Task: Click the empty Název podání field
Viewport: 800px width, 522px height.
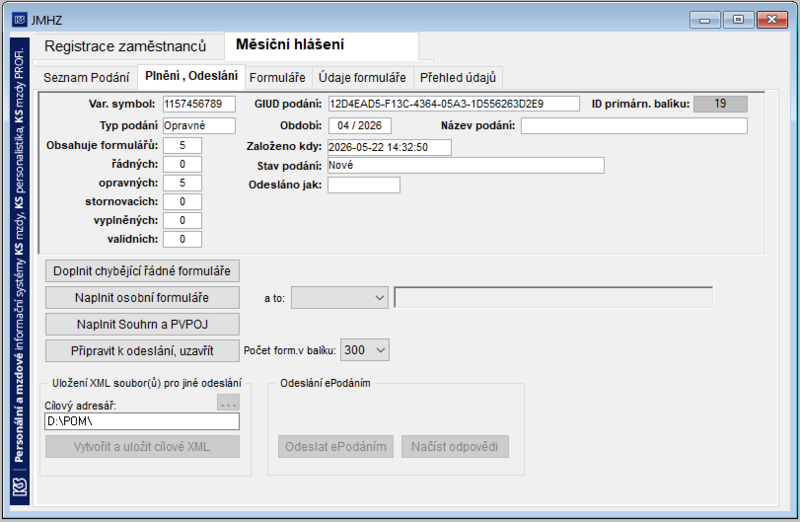Action: [x=634, y=126]
